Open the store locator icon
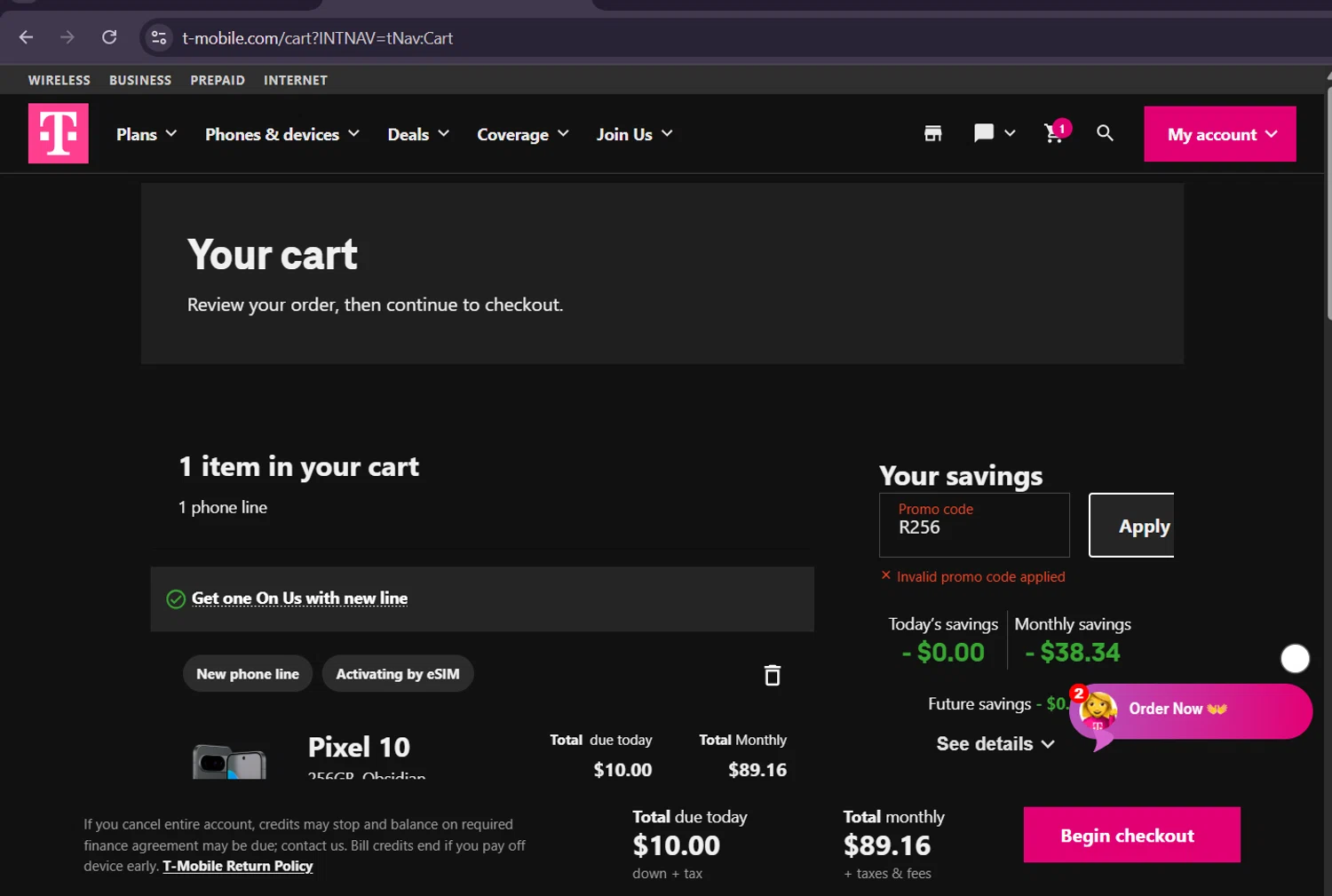Screen dimensions: 1332x896 click(x=932, y=133)
